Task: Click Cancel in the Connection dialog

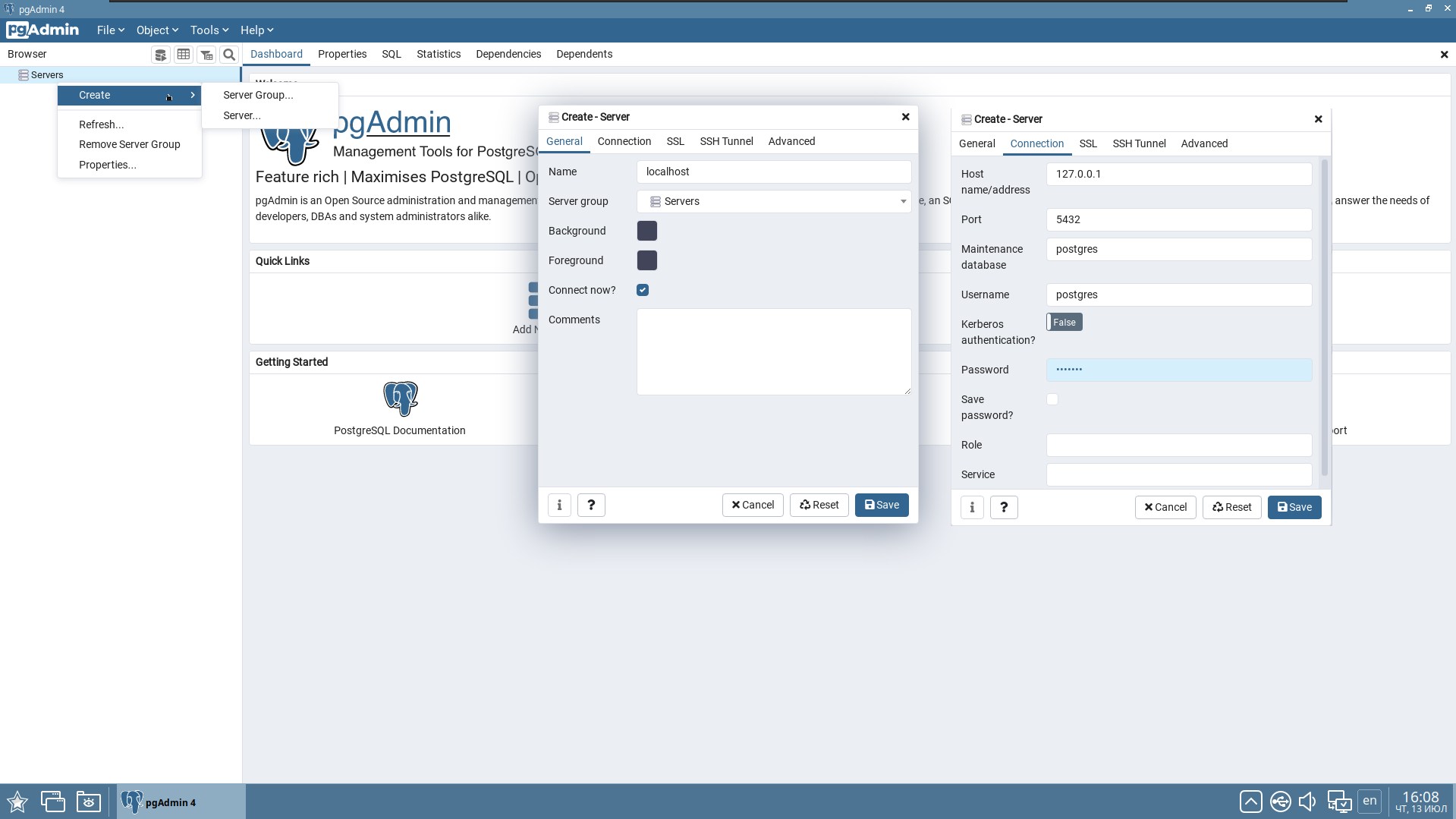Action: [x=1165, y=507]
